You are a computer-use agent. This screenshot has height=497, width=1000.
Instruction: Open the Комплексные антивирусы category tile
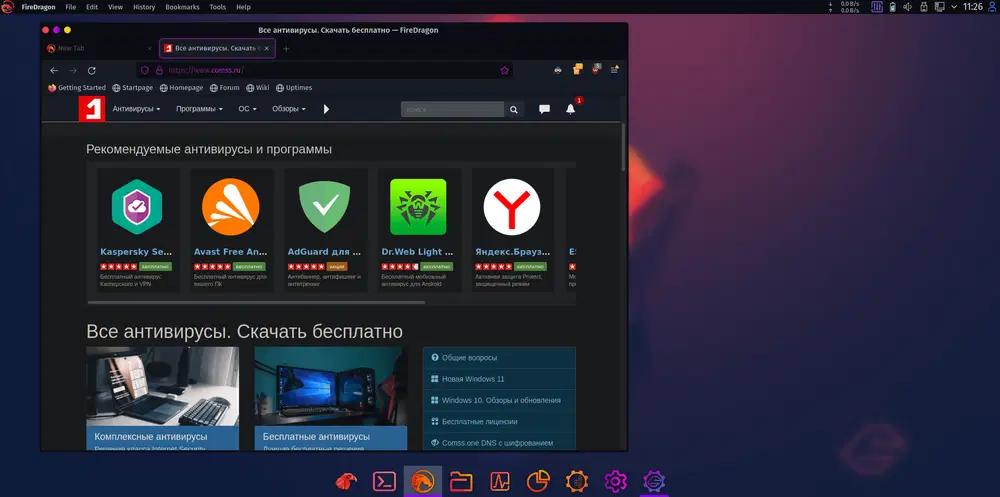coord(163,399)
